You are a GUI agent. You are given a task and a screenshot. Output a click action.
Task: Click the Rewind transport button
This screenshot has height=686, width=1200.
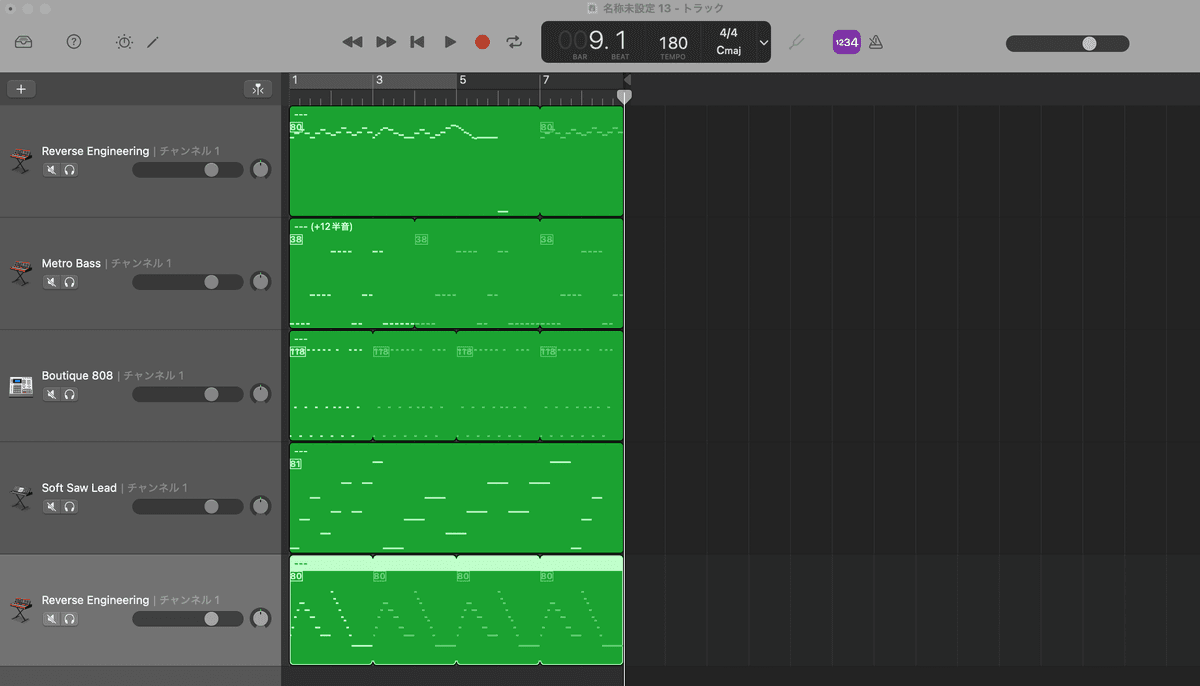click(352, 42)
